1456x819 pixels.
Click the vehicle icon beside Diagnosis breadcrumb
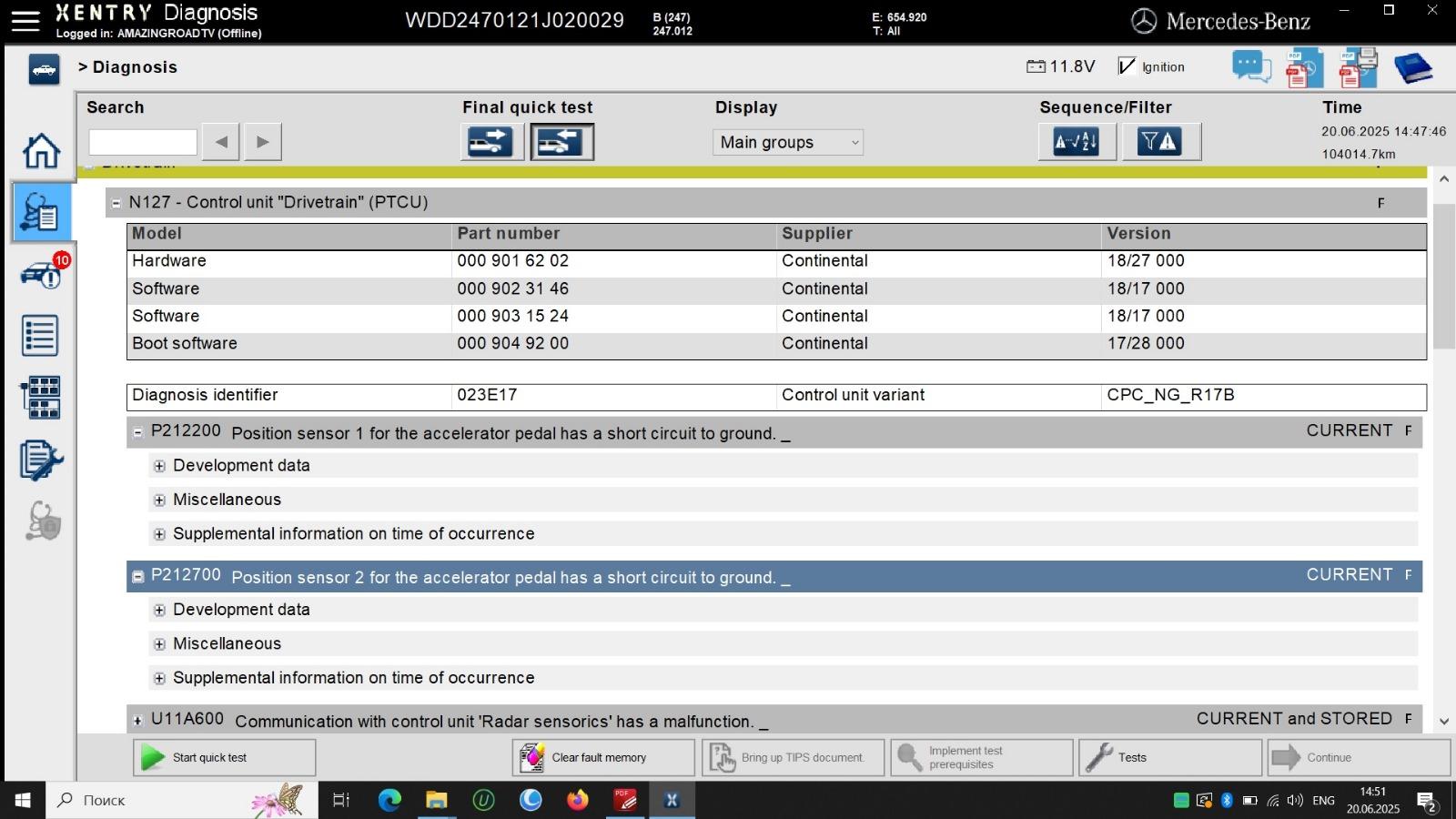point(44,69)
